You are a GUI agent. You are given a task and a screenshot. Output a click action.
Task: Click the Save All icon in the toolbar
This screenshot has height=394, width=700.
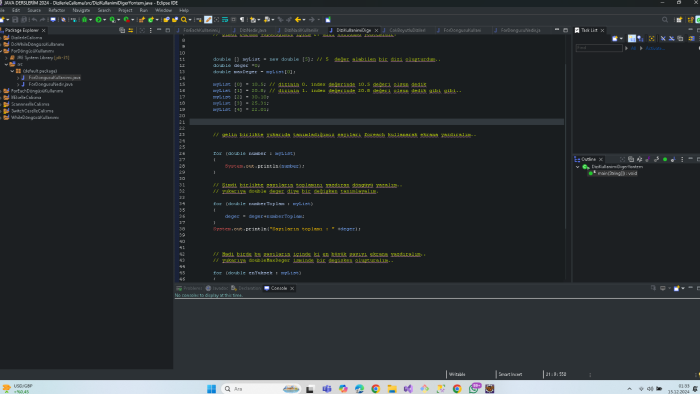coord(24,20)
